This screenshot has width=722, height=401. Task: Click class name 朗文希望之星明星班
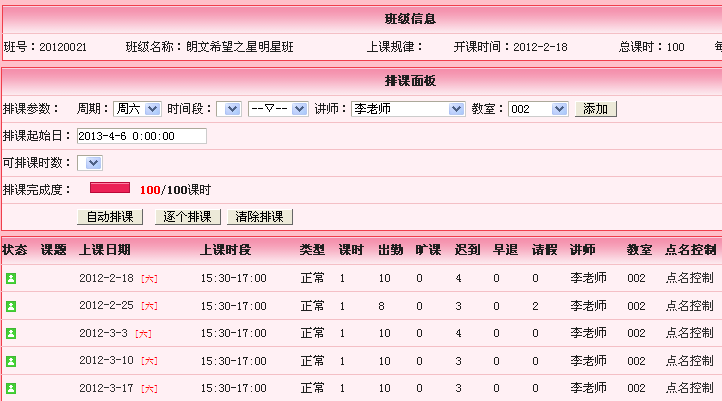[x=239, y=47]
